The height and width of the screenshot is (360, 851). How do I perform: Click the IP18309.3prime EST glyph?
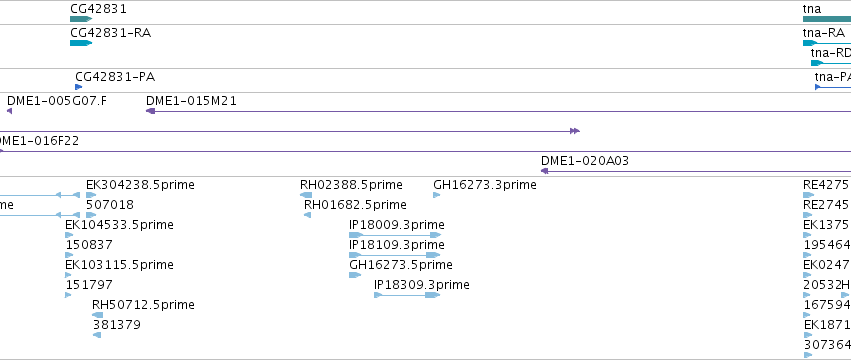coord(407,295)
